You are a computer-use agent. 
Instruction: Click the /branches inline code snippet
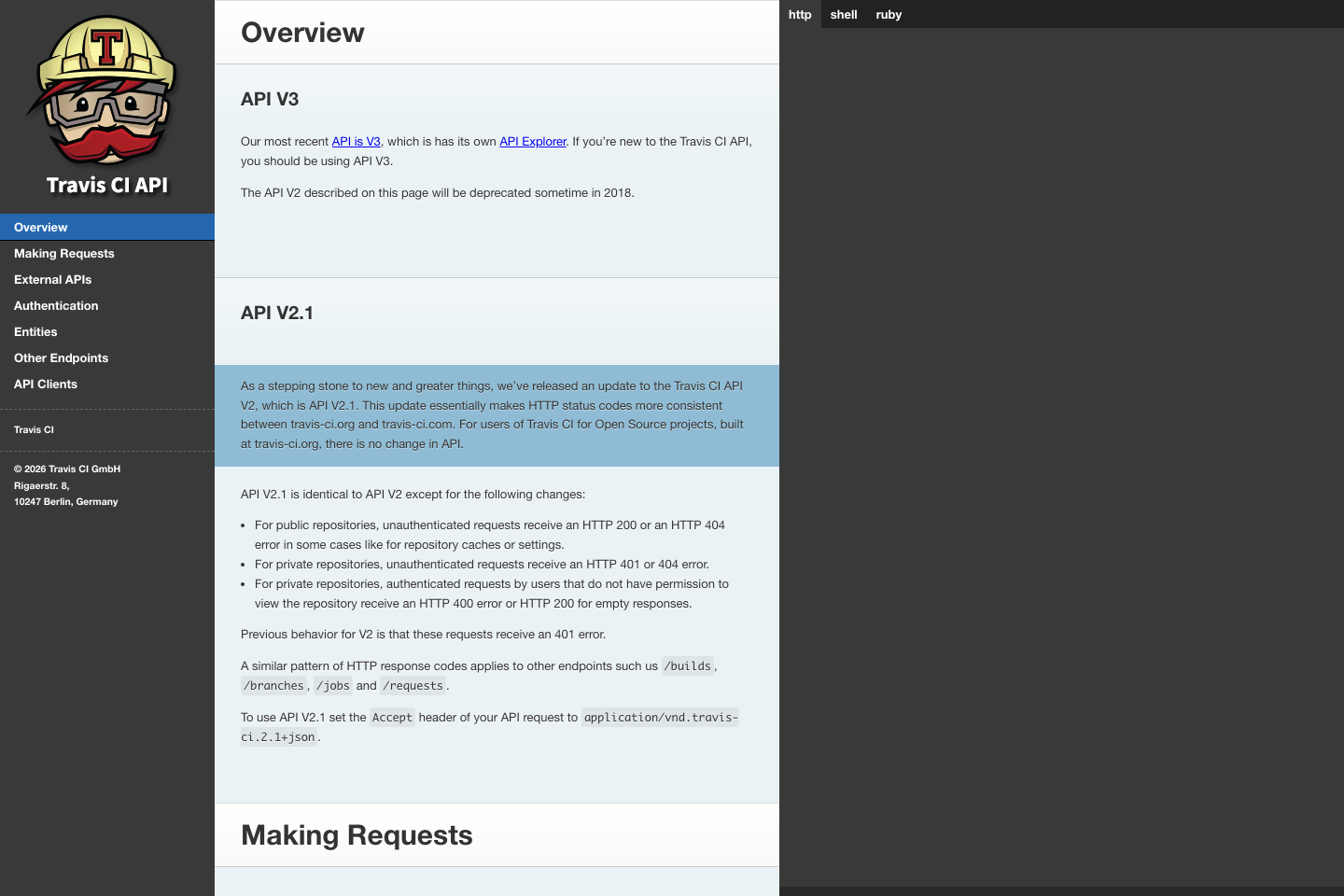(x=273, y=685)
